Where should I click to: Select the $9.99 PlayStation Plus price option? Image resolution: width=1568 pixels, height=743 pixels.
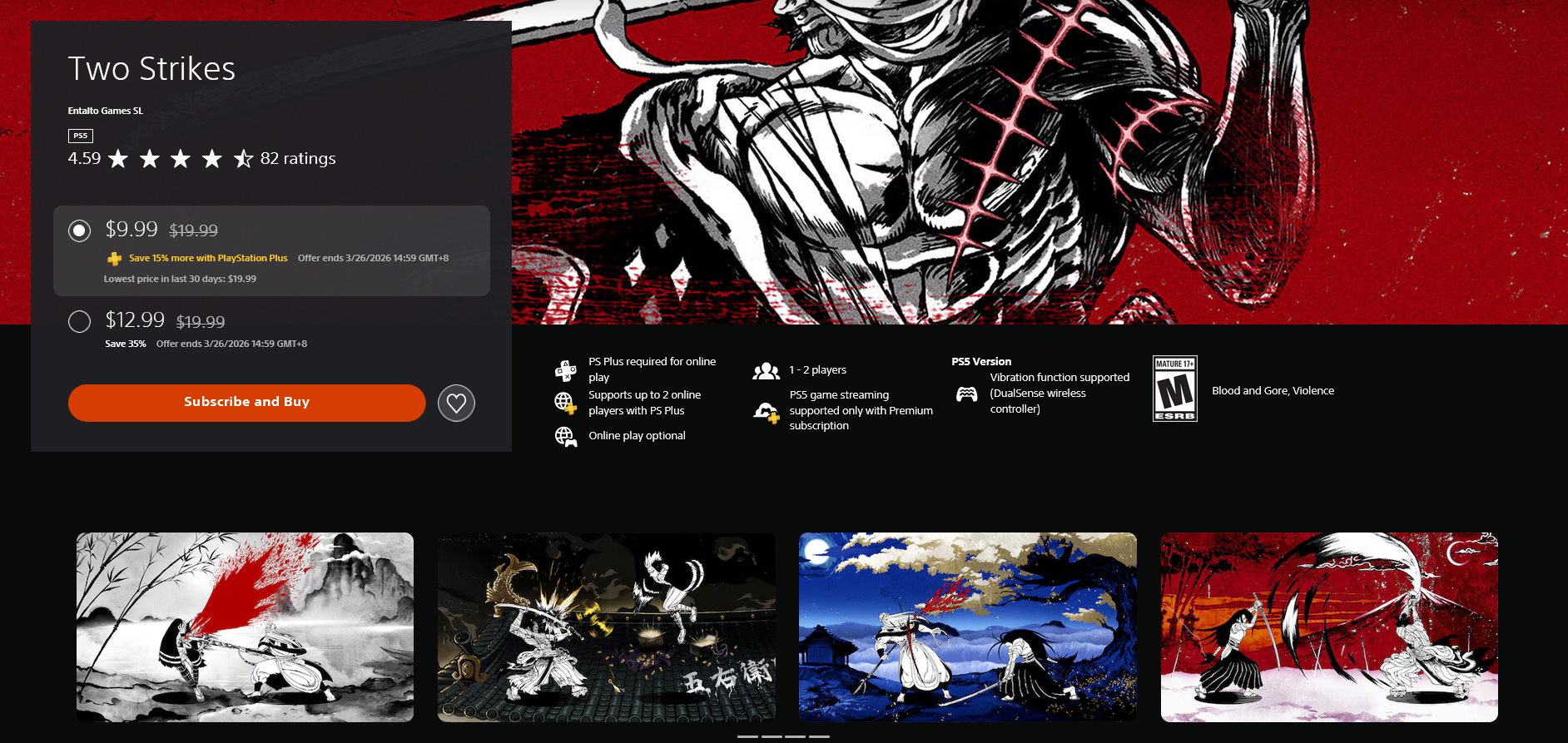pos(80,230)
